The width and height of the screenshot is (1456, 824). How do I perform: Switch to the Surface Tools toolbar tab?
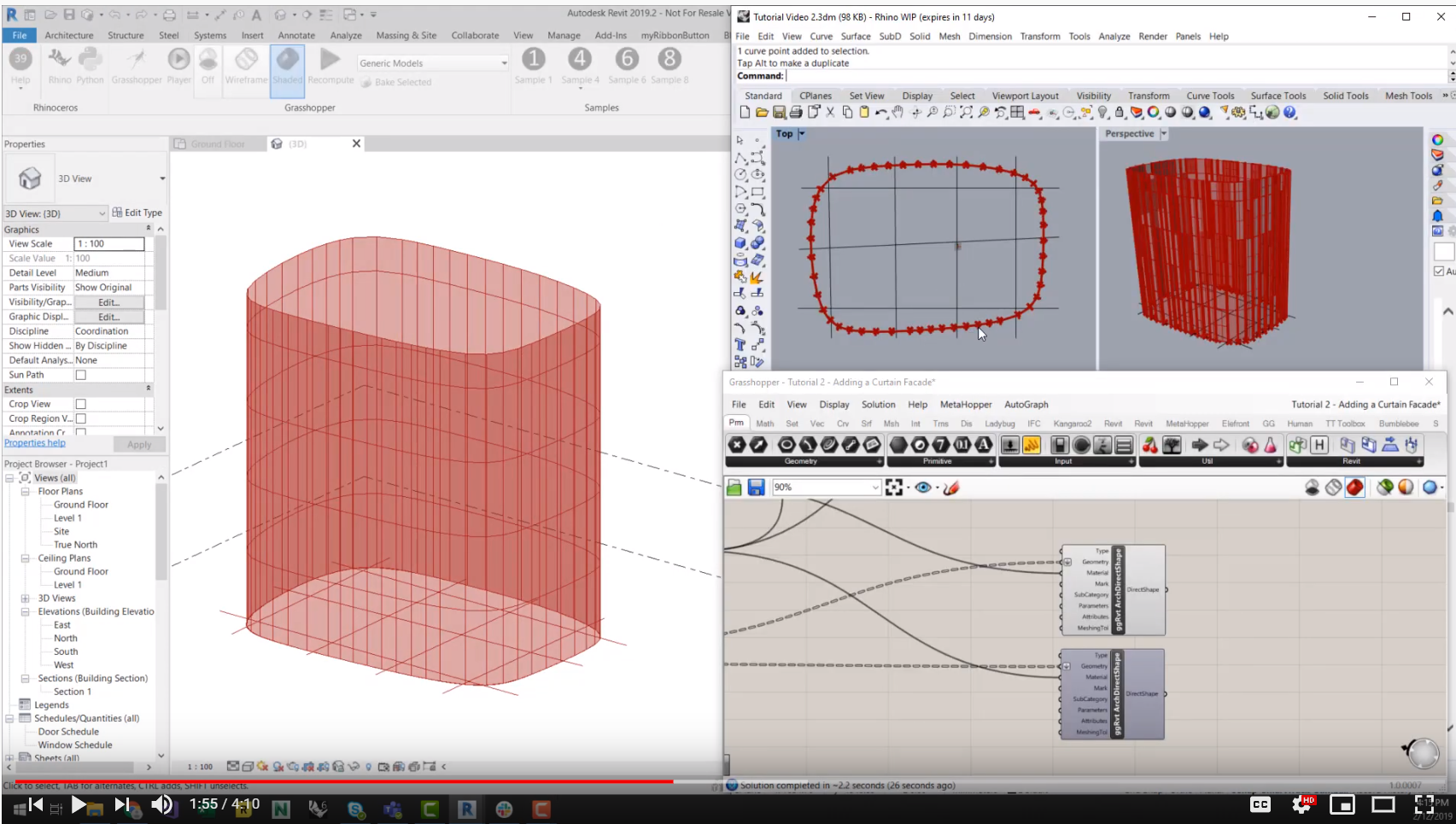1278,96
